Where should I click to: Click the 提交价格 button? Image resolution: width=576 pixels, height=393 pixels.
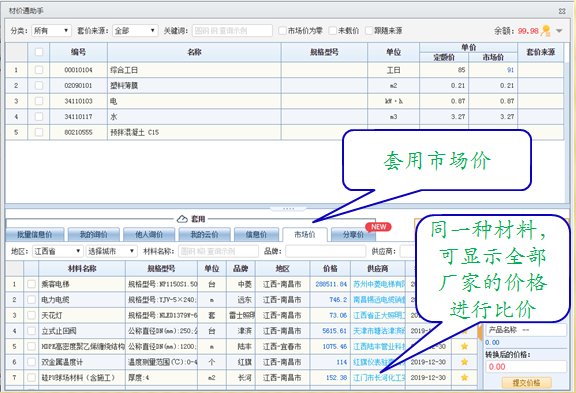coord(526,383)
